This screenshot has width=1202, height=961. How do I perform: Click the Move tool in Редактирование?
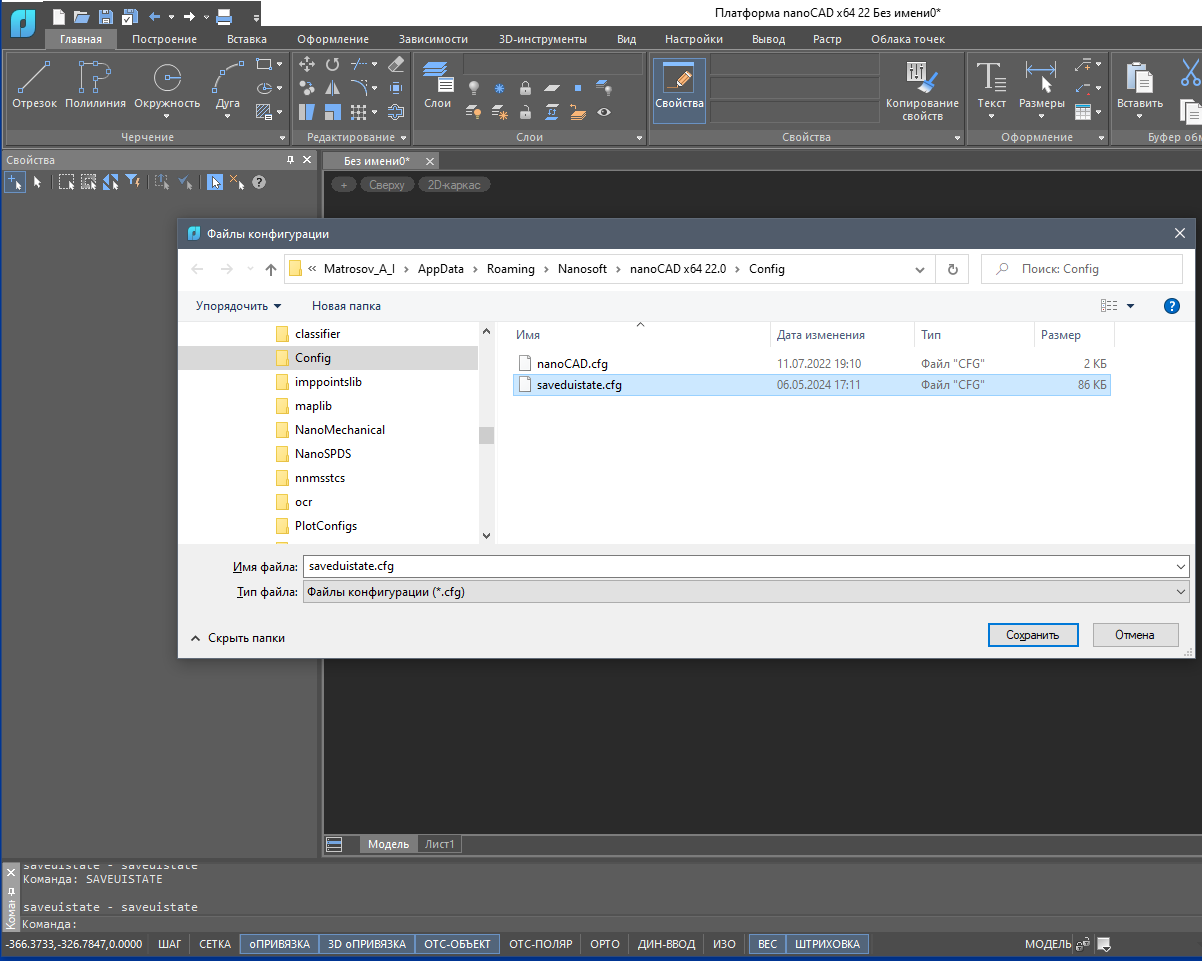307,64
